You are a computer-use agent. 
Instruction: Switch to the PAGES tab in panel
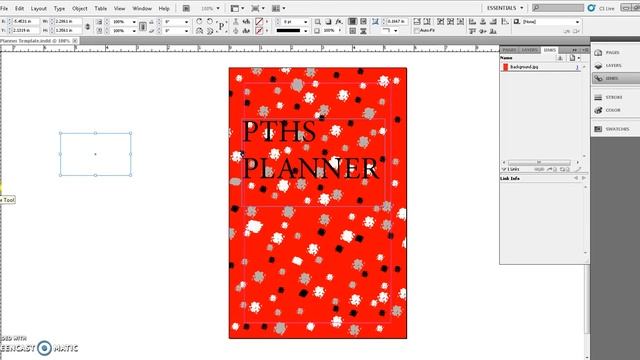click(x=509, y=50)
